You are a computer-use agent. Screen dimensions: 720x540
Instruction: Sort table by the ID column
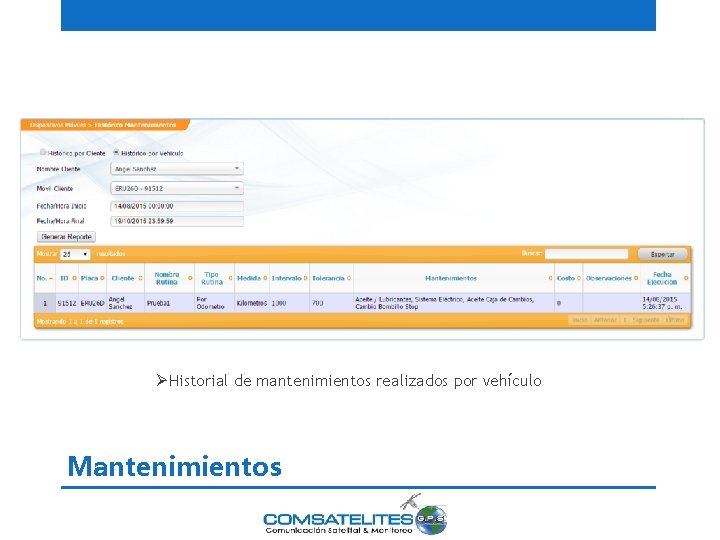(x=67, y=278)
